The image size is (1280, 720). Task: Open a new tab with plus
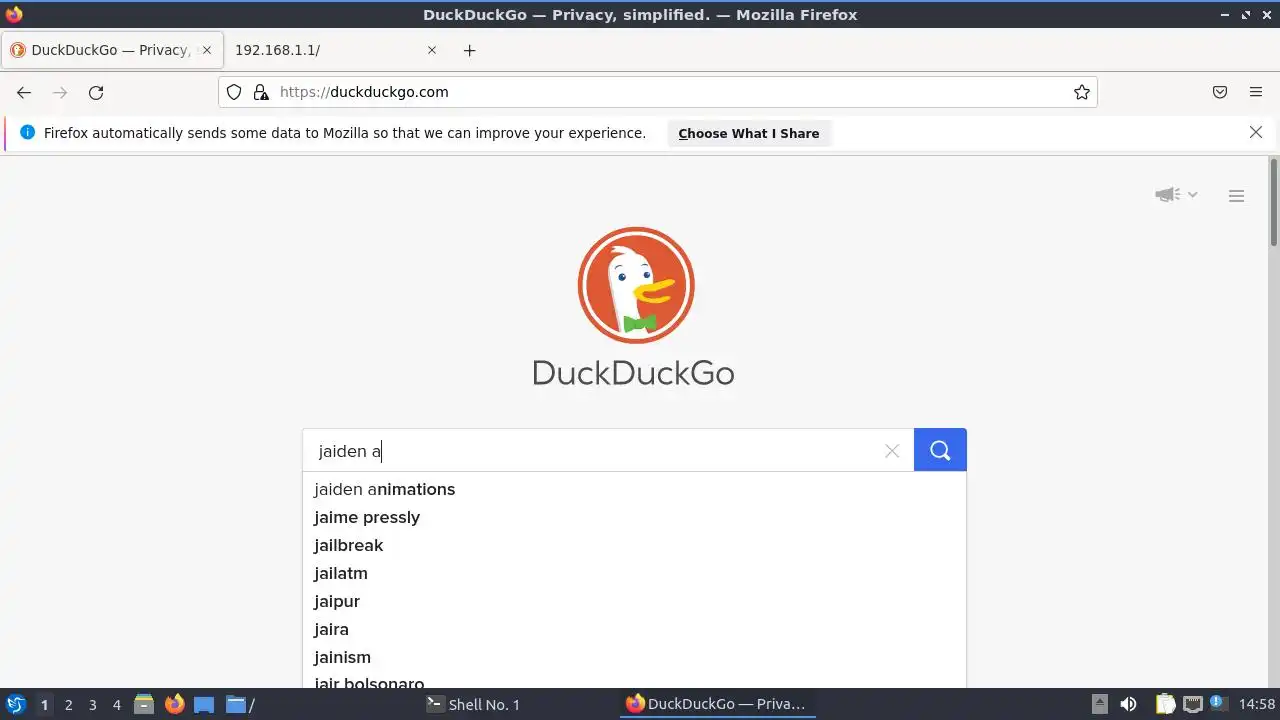[x=469, y=50]
